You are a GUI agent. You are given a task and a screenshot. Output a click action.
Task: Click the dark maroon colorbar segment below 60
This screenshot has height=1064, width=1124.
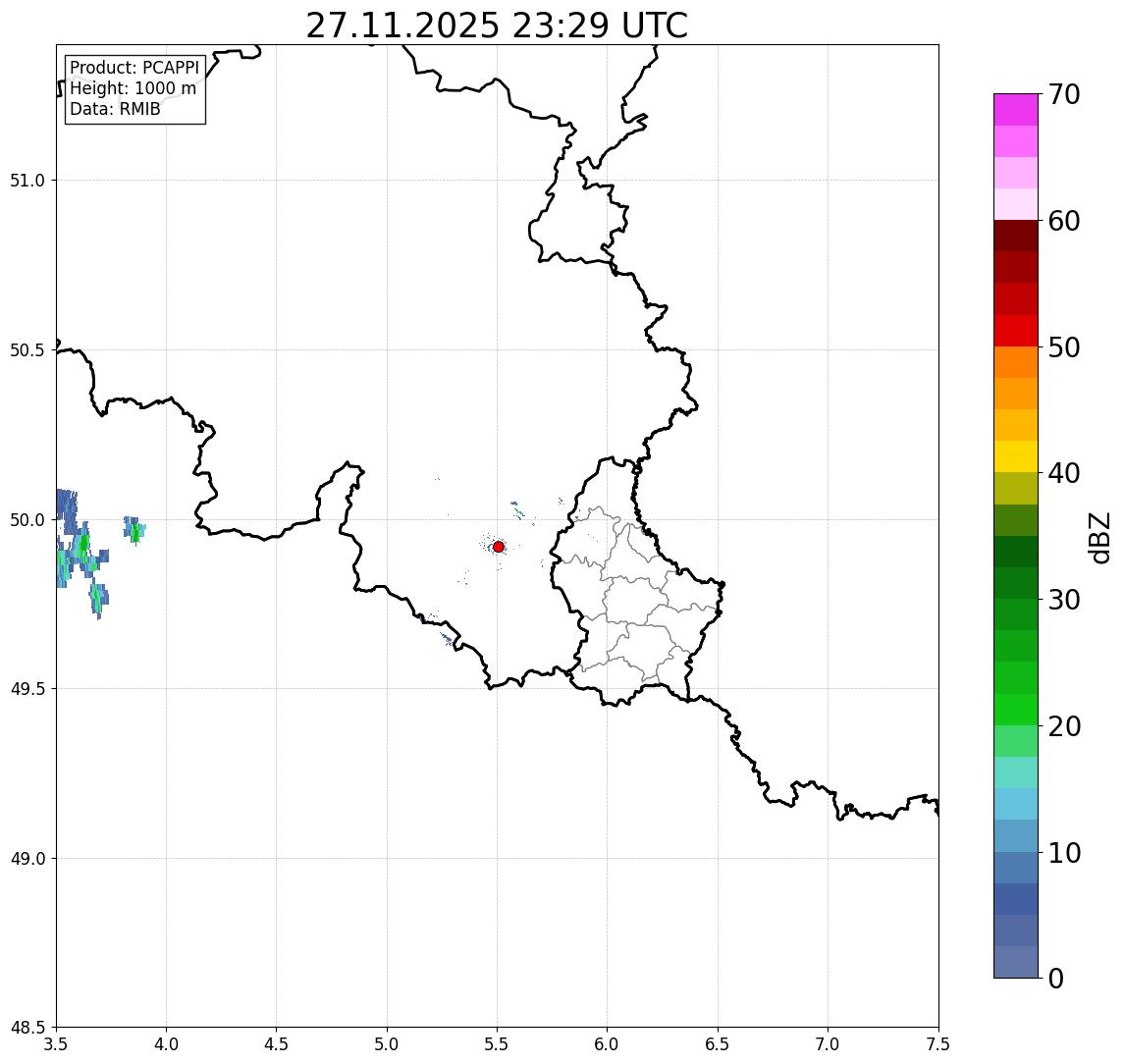[1016, 236]
